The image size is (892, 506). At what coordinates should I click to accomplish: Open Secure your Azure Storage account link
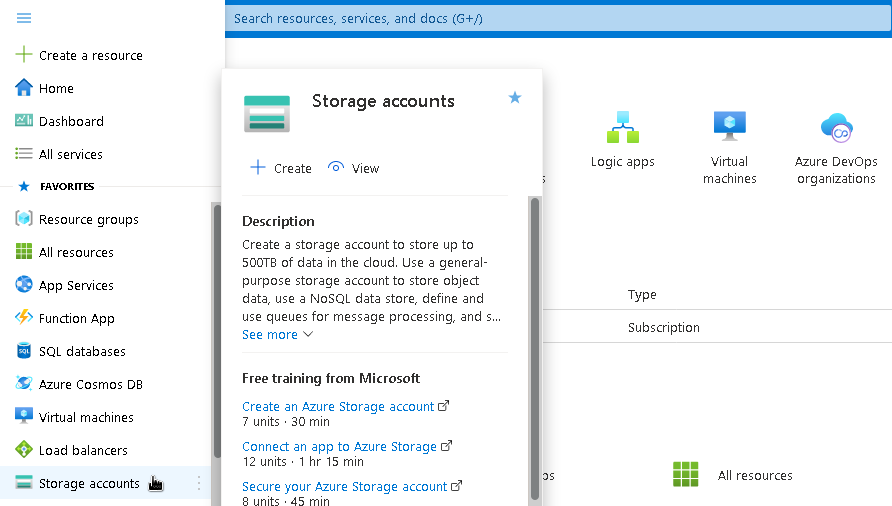(344, 486)
